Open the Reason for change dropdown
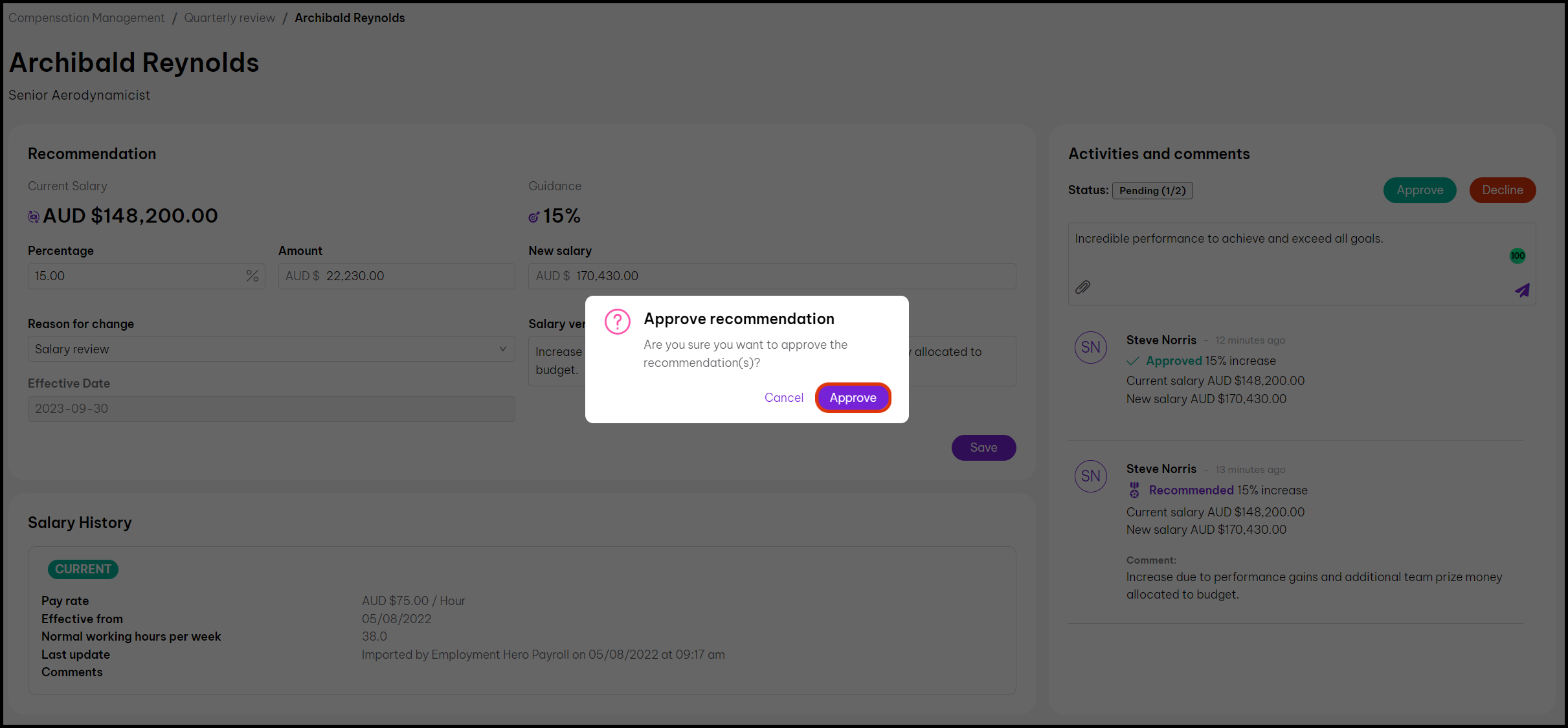 pos(271,349)
